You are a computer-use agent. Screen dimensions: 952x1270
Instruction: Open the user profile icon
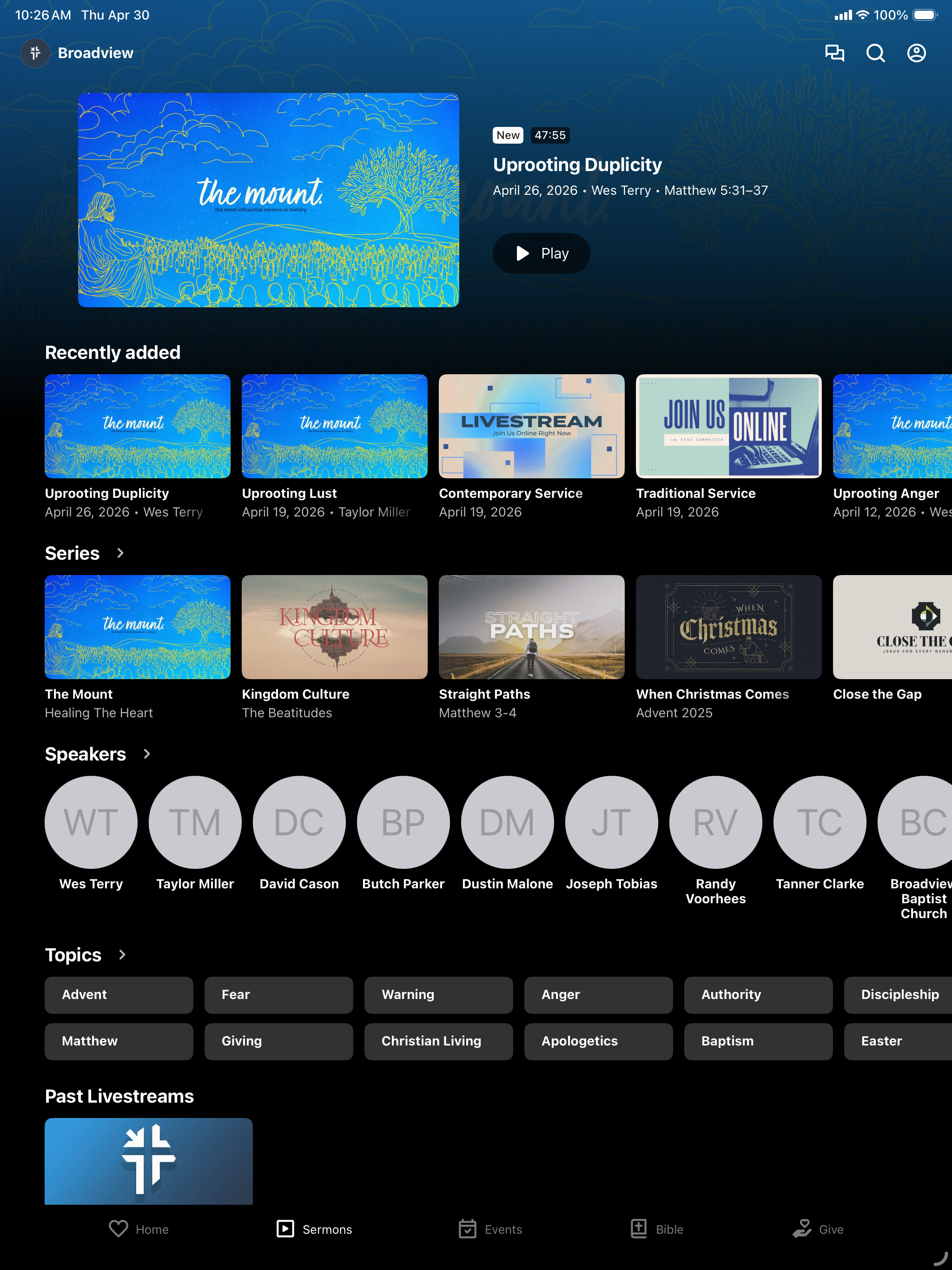click(916, 53)
